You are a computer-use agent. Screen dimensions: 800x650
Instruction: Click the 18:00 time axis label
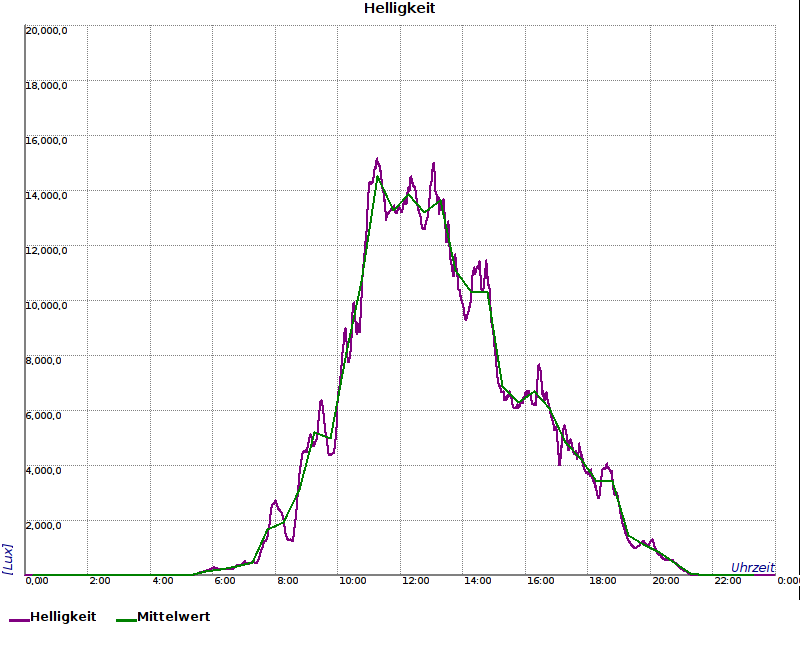[x=603, y=581]
